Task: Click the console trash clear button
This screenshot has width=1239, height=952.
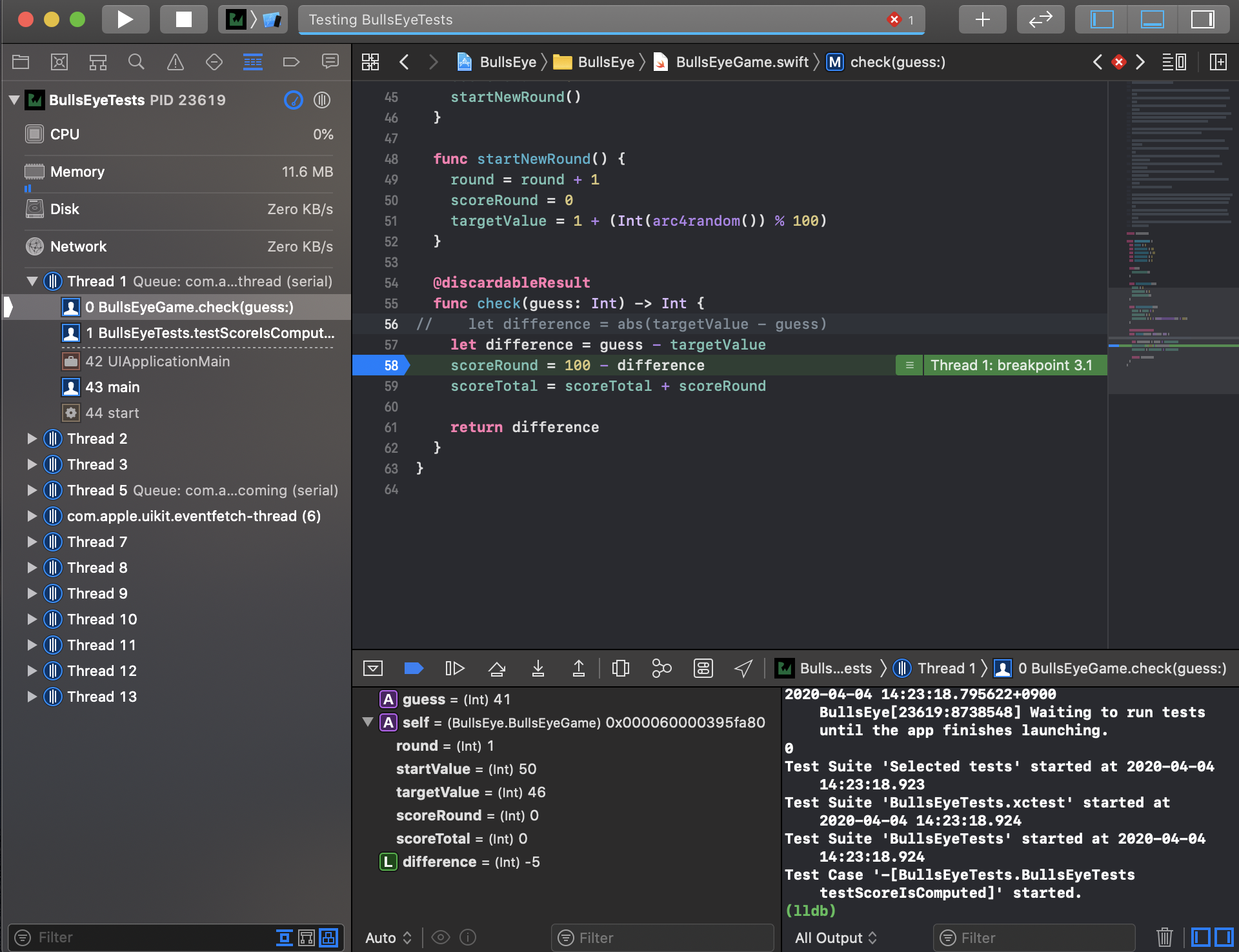Action: point(1164,937)
